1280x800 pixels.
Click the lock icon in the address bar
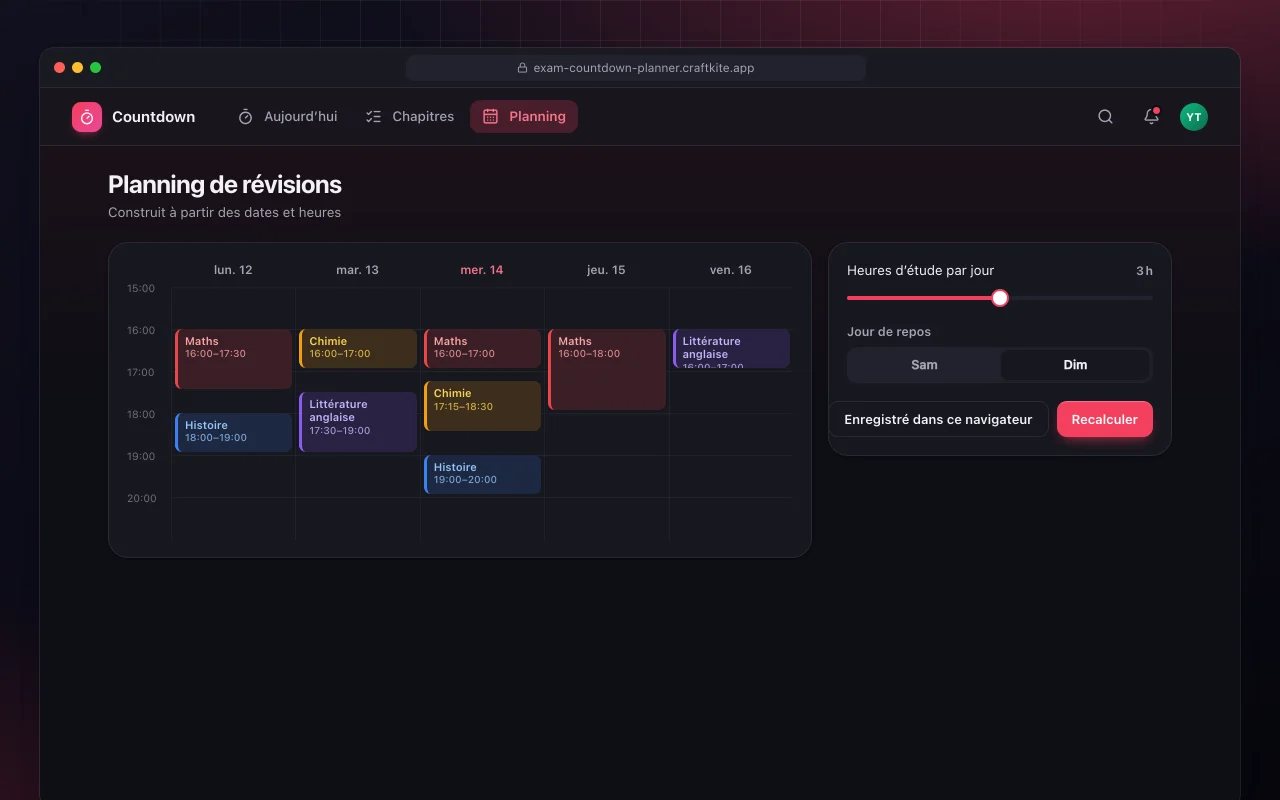522,68
